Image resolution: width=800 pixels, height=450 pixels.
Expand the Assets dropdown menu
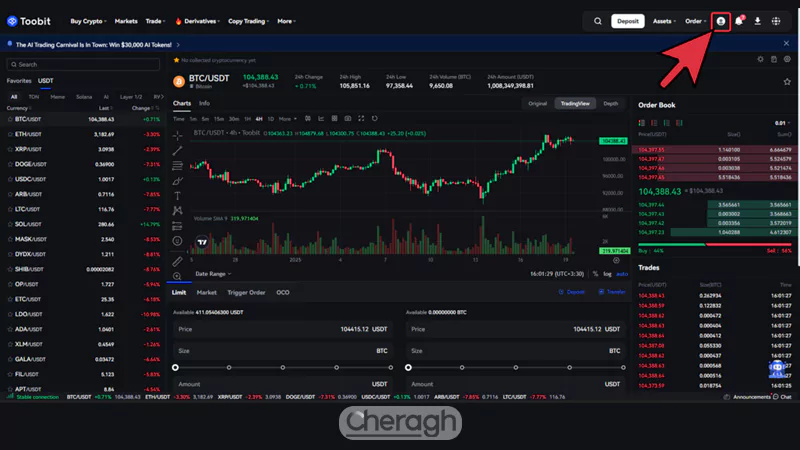pos(663,20)
